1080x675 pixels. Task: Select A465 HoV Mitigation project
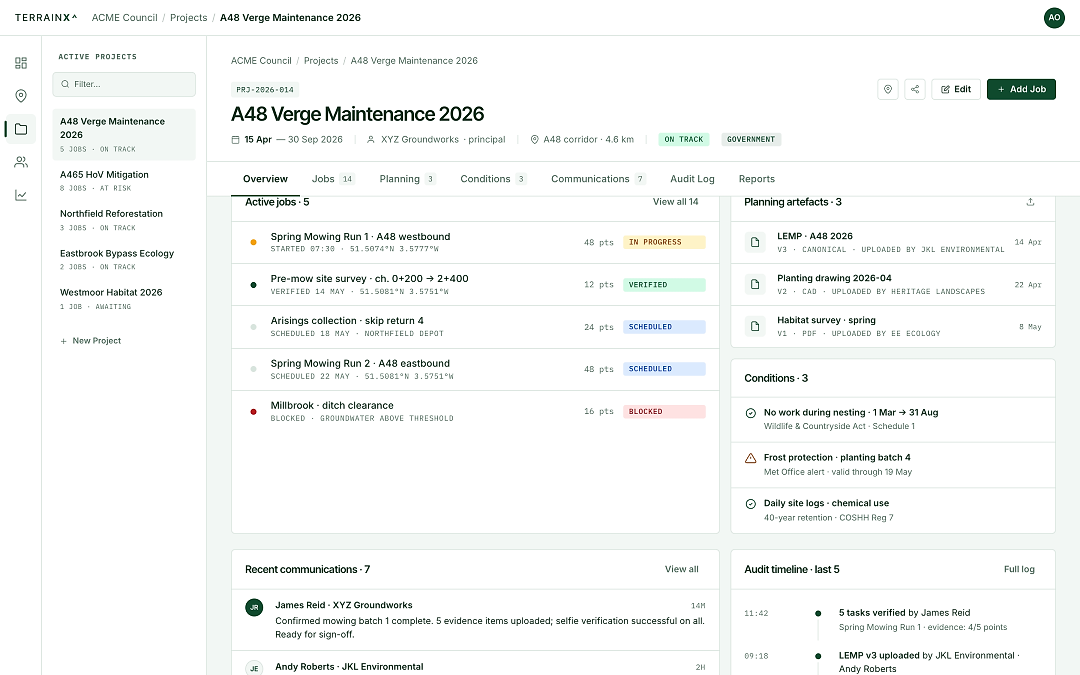[124, 180]
